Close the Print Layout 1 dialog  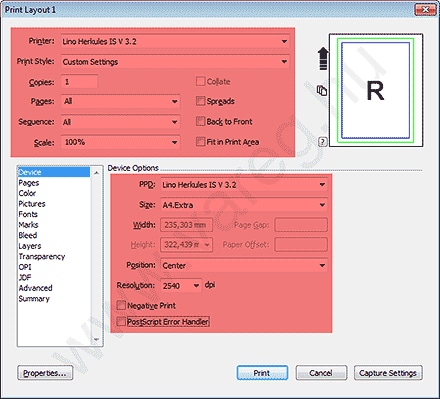click(x=425, y=10)
